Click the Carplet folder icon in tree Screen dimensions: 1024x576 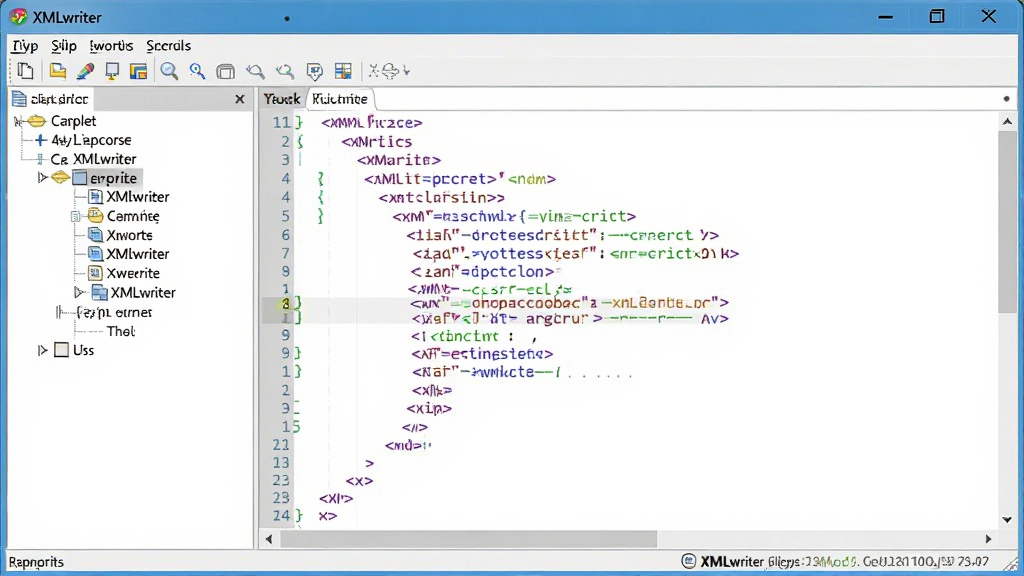click(x=37, y=121)
